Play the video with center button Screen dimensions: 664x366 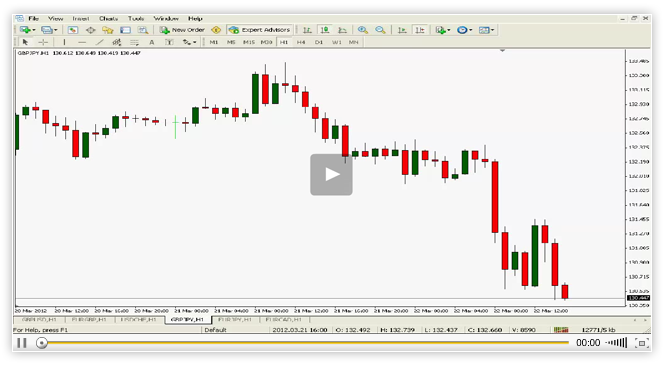[331, 175]
